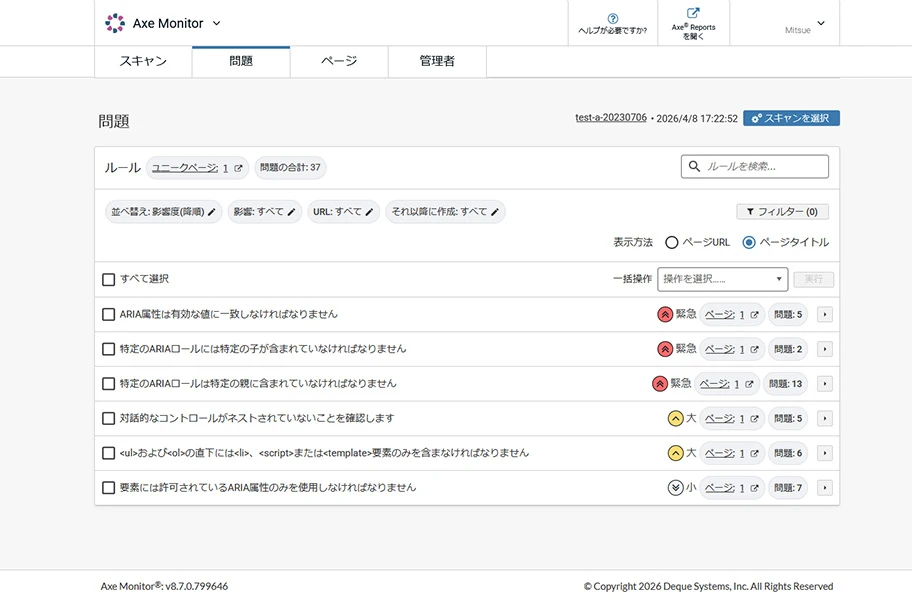912x600 pixels.
Task: Click external icon on 特定の子 row's ページ chip
Action: tap(754, 349)
